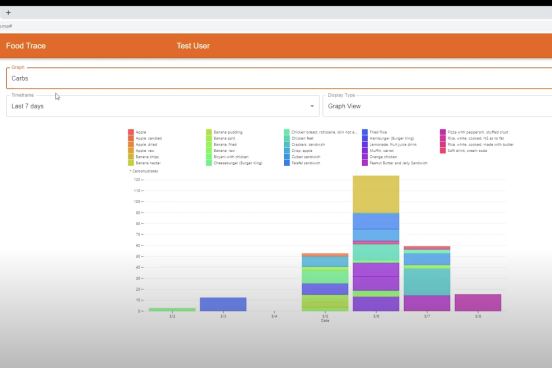Open the Test User profile link
This screenshot has width=552, height=368.
coord(193,46)
